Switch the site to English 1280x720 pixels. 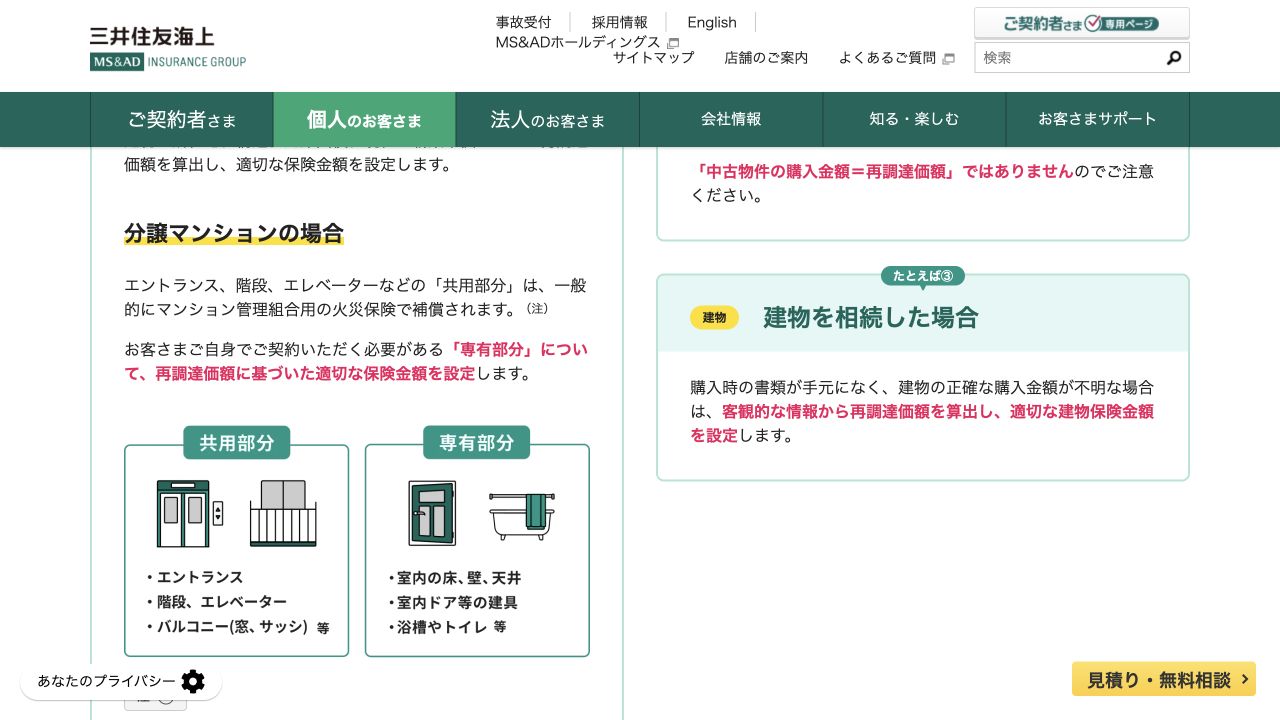[x=712, y=22]
